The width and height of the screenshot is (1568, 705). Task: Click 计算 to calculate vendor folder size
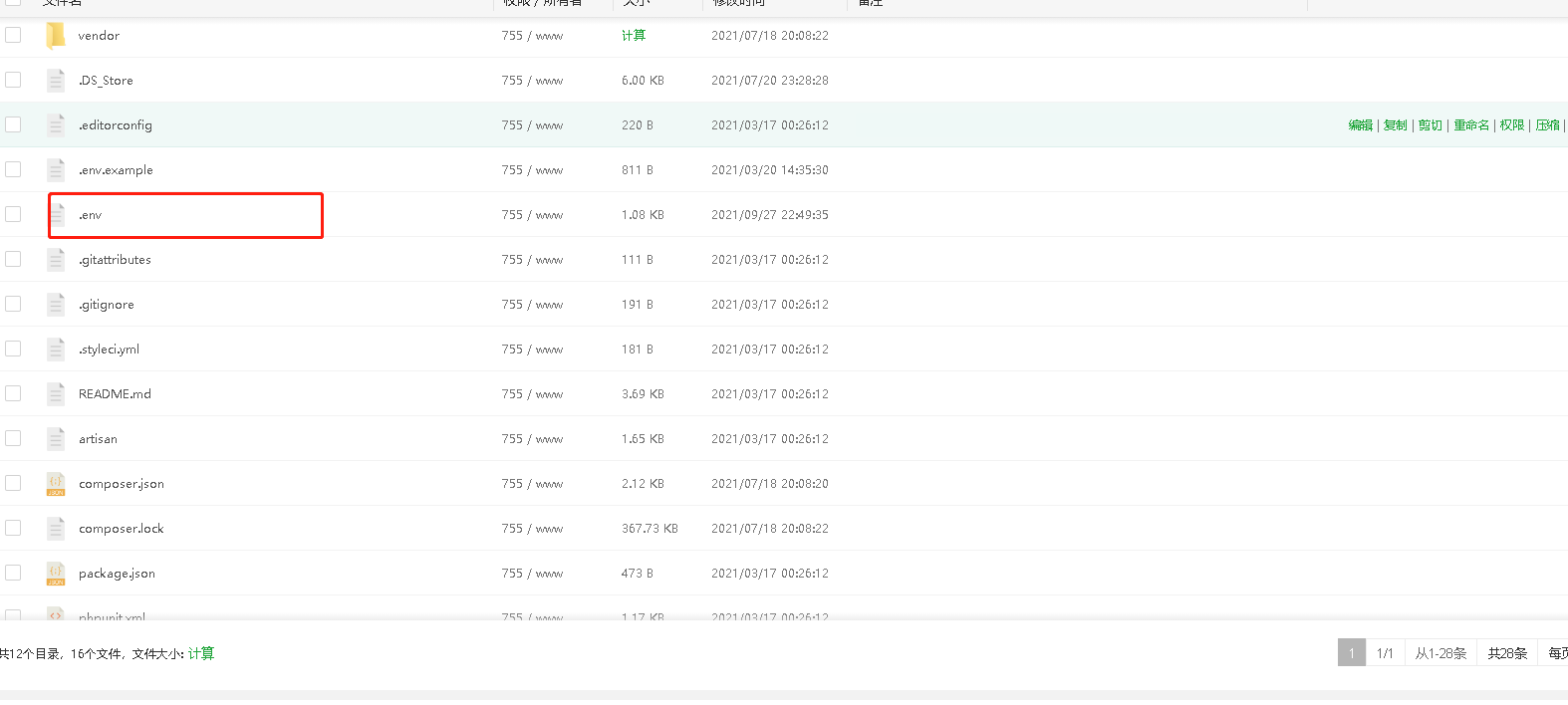coord(634,36)
